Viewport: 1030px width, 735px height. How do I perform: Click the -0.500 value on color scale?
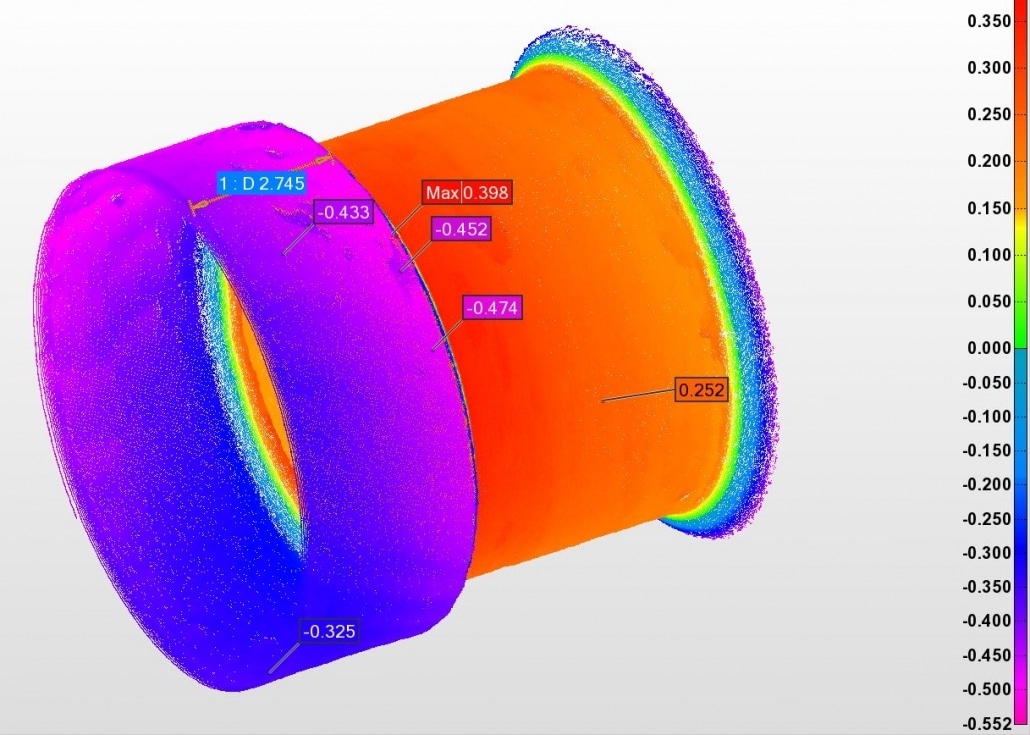coord(987,689)
